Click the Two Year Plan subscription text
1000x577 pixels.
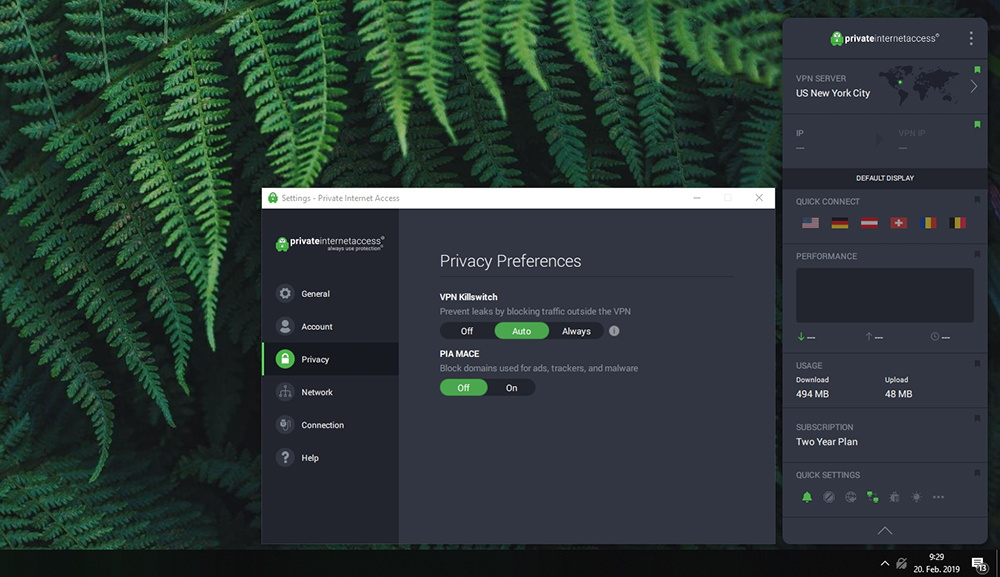point(827,442)
